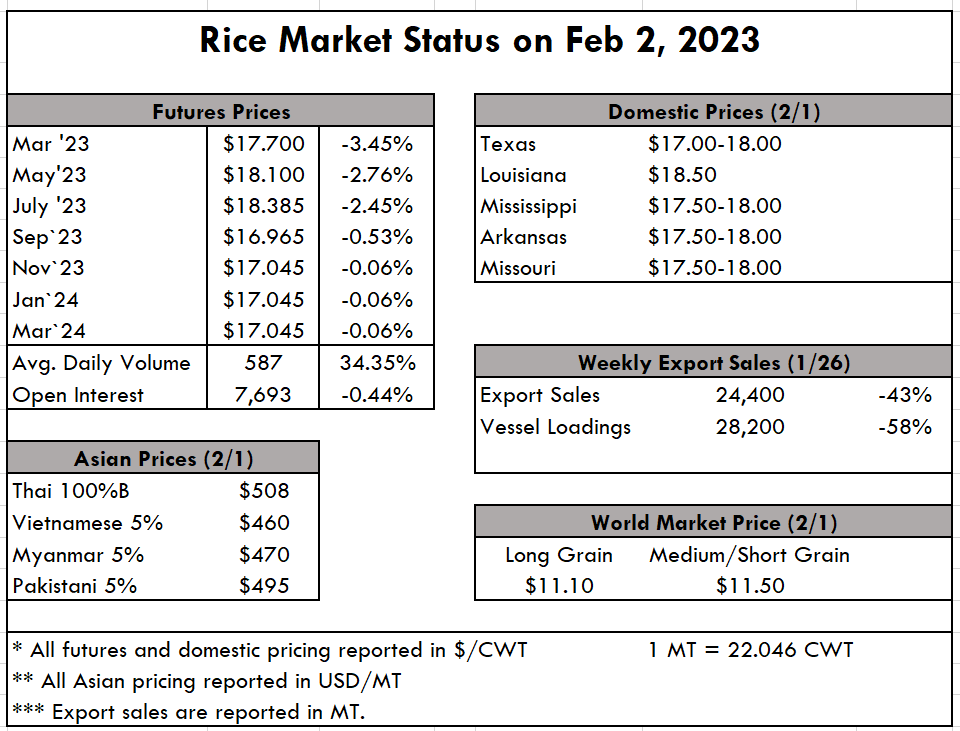Click the Weekly Export Sales (1/26) header
The height and width of the screenshot is (731, 960).
point(713,363)
